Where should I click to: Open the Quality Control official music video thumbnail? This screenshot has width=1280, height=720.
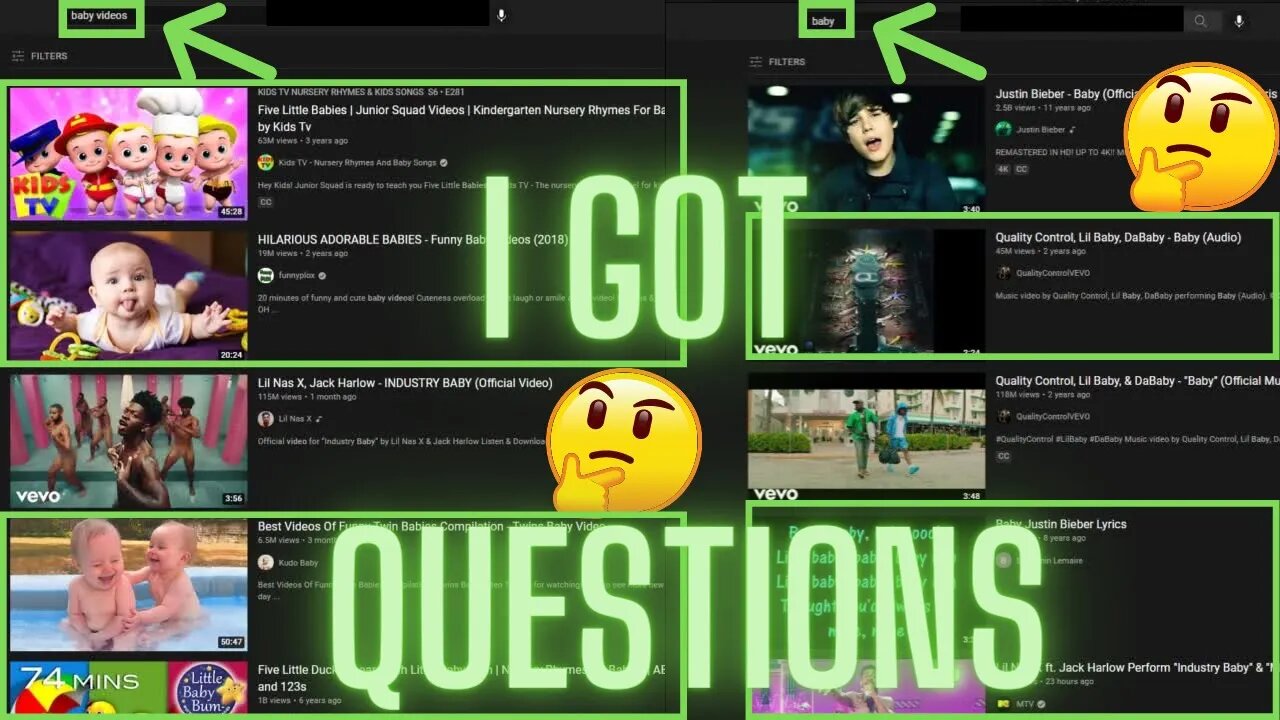click(866, 435)
